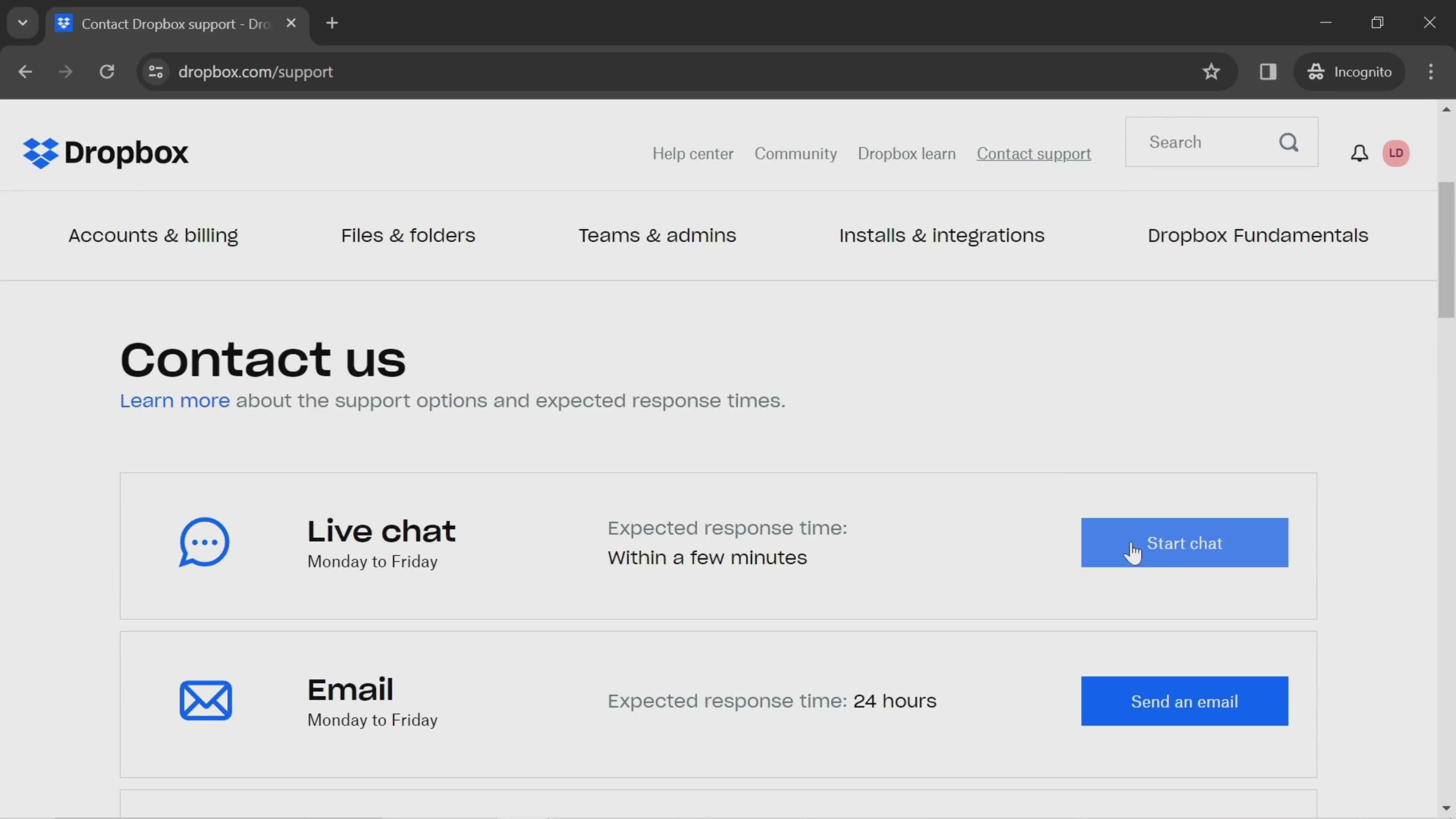Click the user avatar icon
Image resolution: width=1456 pixels, height=819 pixels.
pos(1397,153)
